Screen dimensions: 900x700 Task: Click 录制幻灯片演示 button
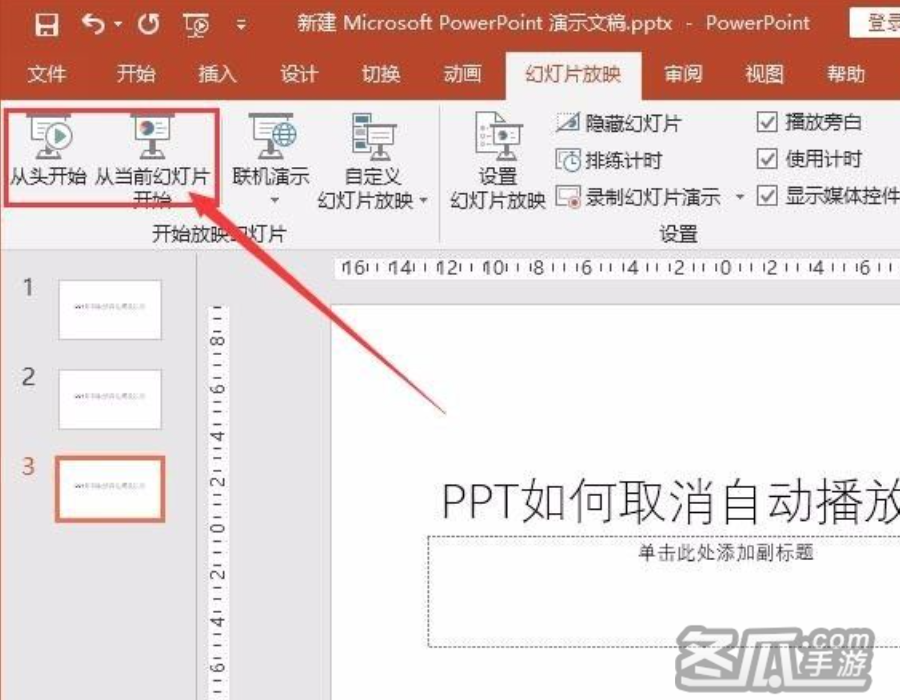(x=638, y=197)
